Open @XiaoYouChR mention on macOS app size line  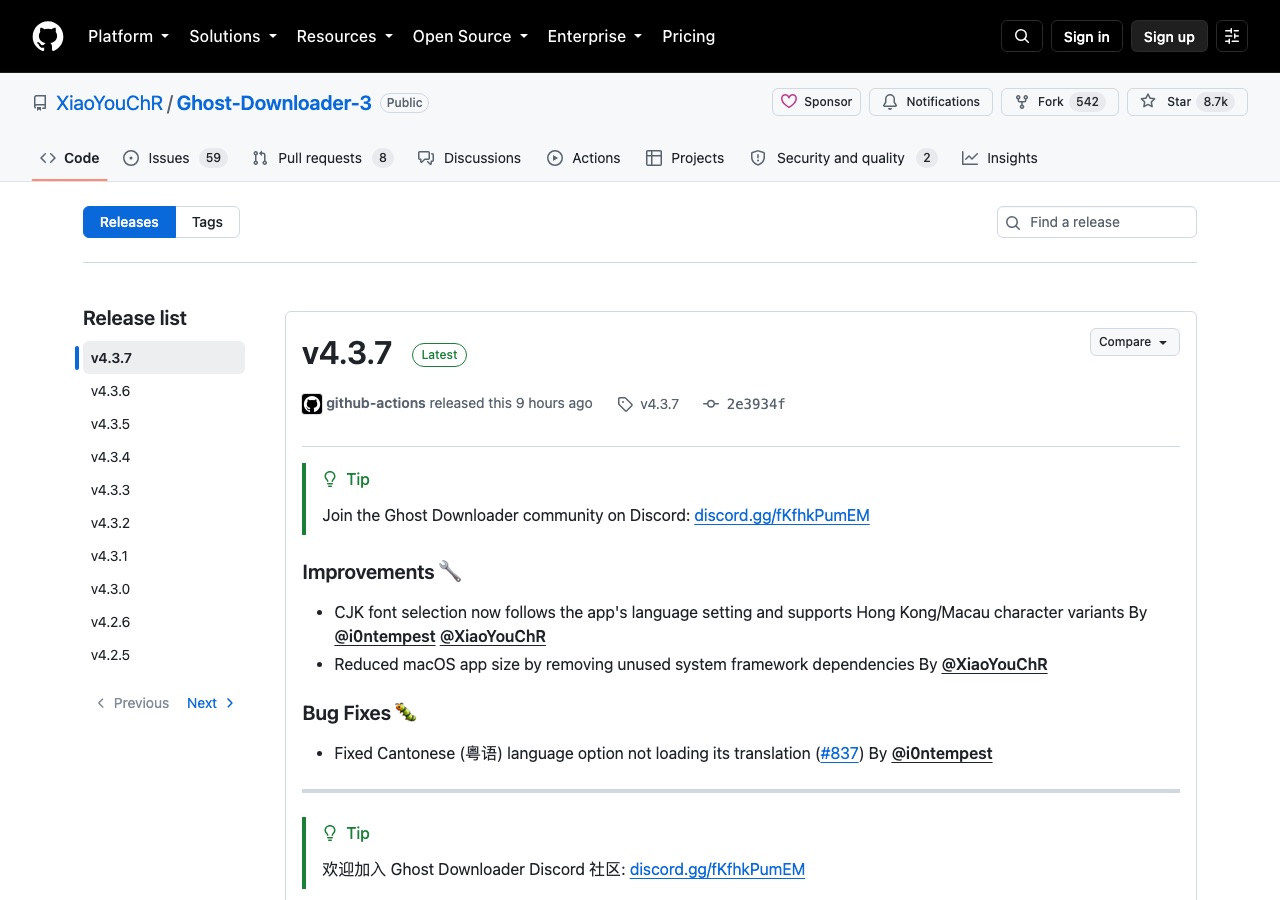click(x=995, y=664)
